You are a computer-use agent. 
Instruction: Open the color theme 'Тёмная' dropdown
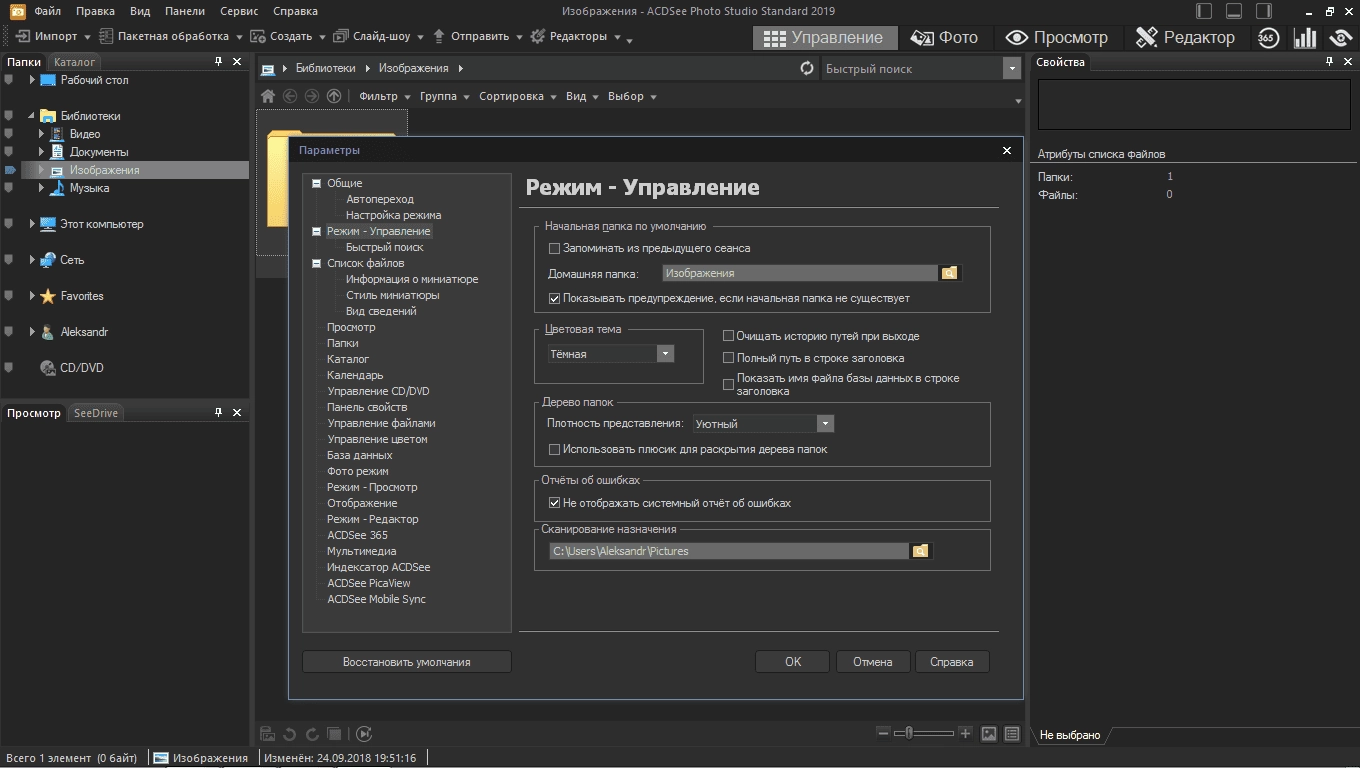pos(665,354)
